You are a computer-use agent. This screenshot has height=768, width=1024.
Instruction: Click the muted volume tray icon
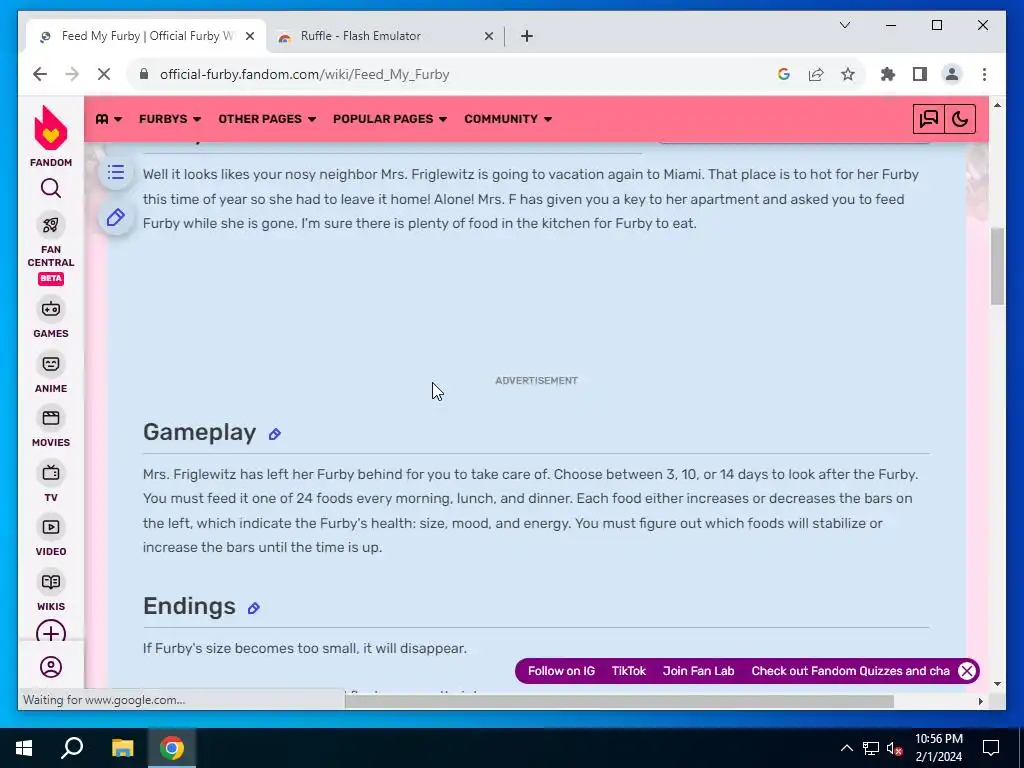(x=894, y=748)
